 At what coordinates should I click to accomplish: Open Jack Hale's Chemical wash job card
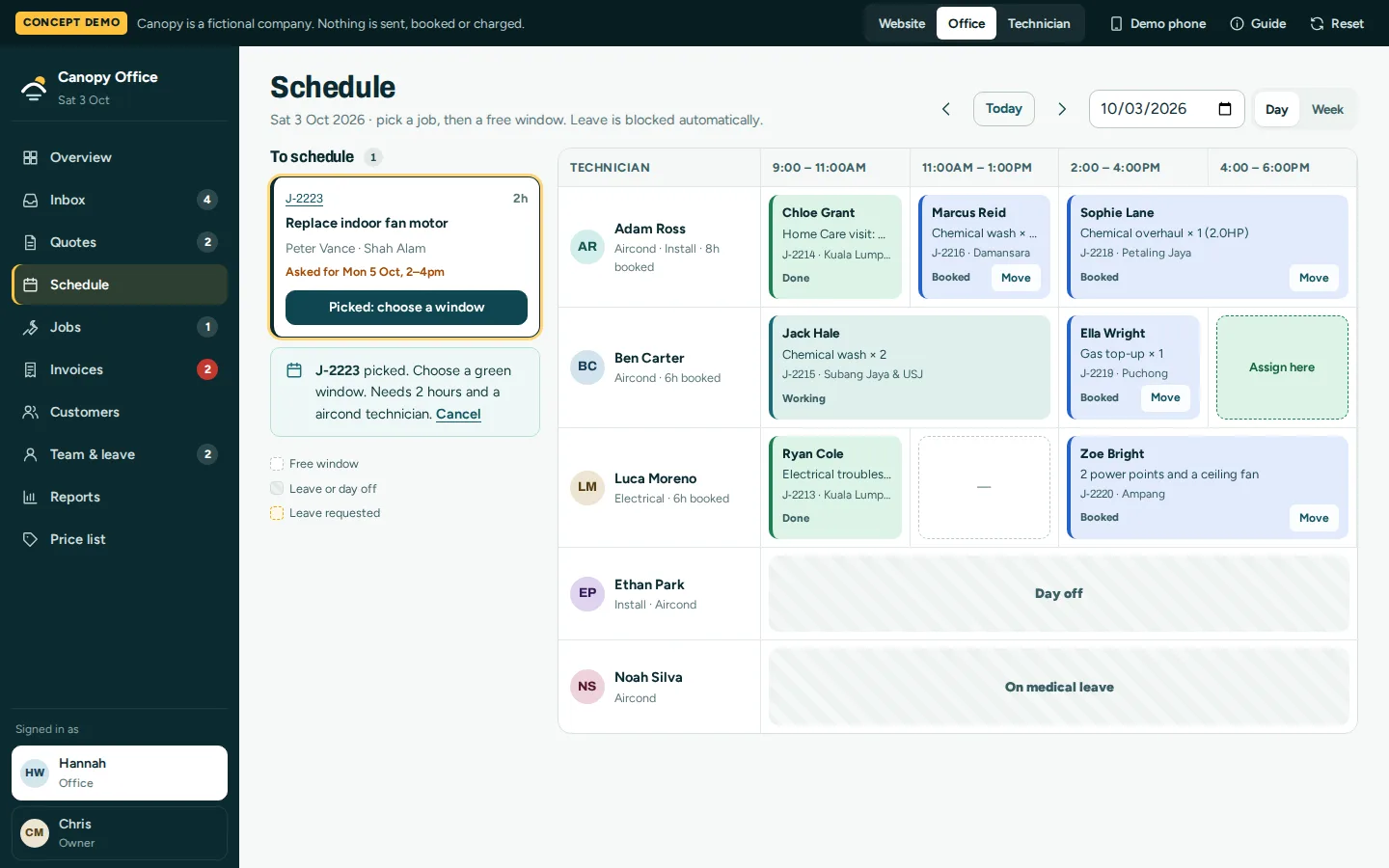click(x=910, y=367)
